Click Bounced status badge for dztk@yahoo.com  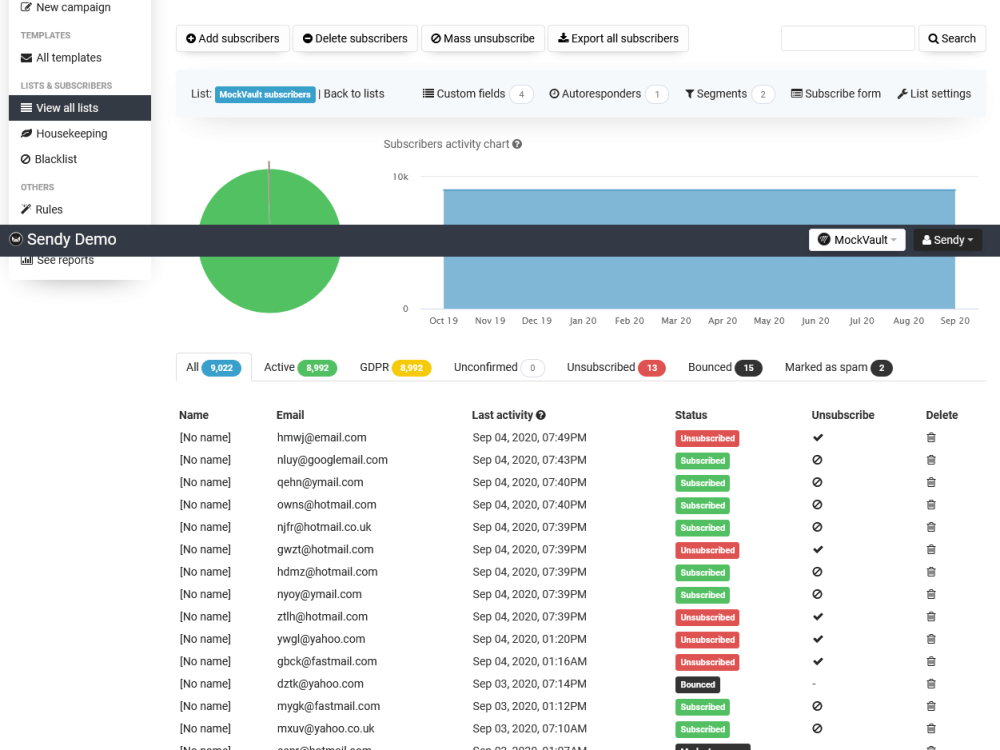pyautogui.click(x=698, y=684)
